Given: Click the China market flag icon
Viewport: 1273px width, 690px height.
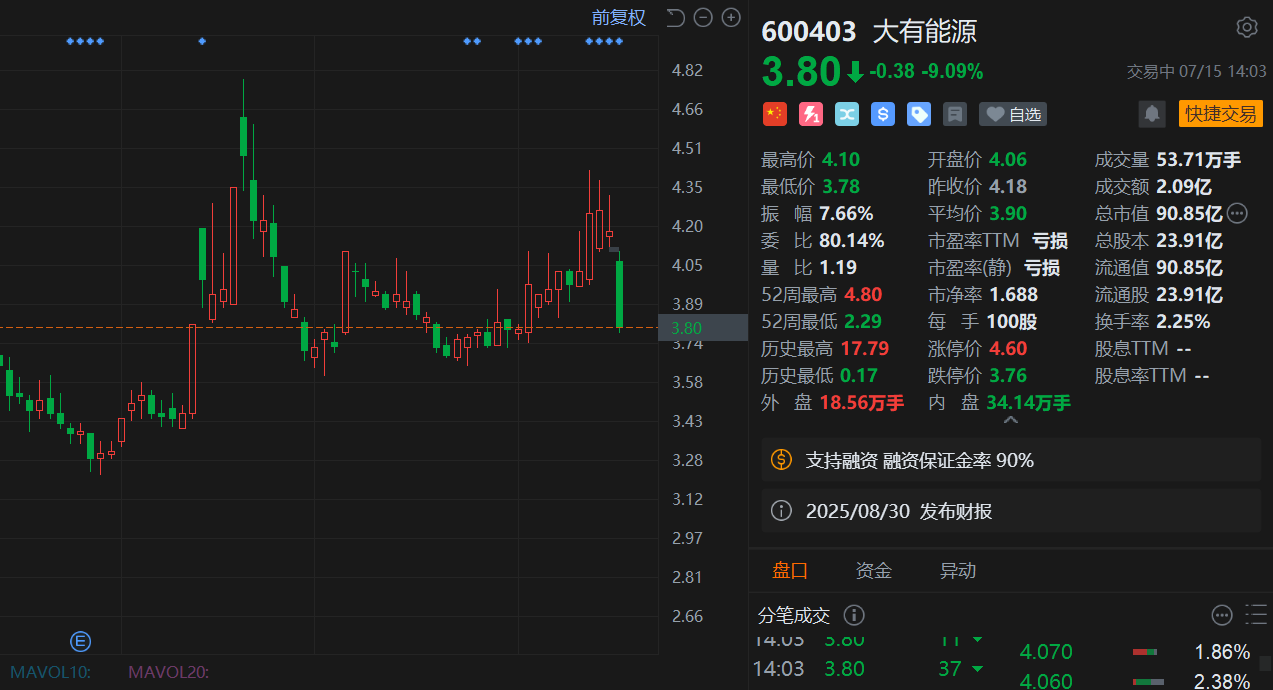Looking at the screenshot, I should click(x=775, y=114).
